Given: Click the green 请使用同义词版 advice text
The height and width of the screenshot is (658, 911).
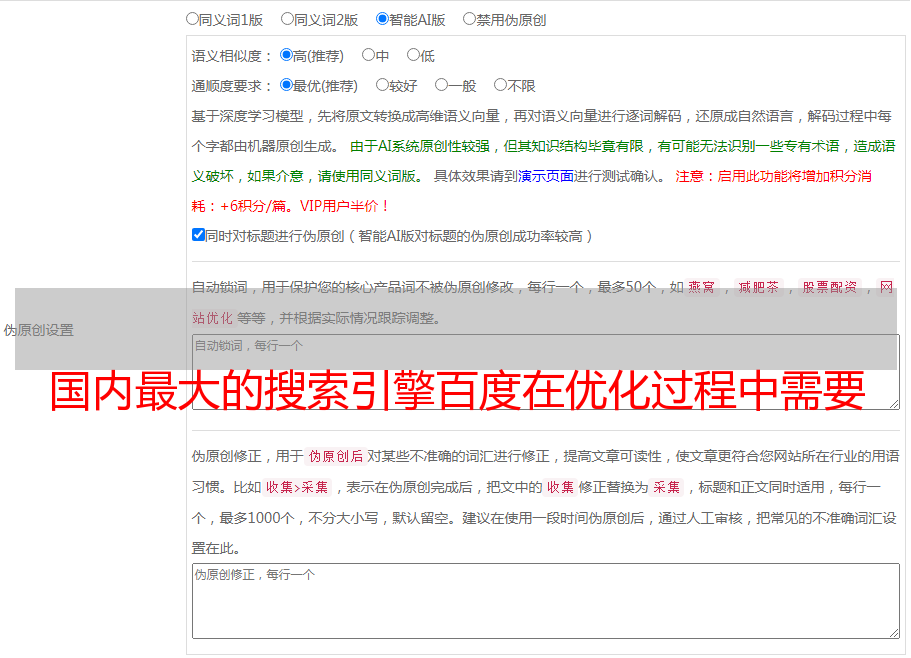Looking at the screenshot, I should click(x=371, y=176).
